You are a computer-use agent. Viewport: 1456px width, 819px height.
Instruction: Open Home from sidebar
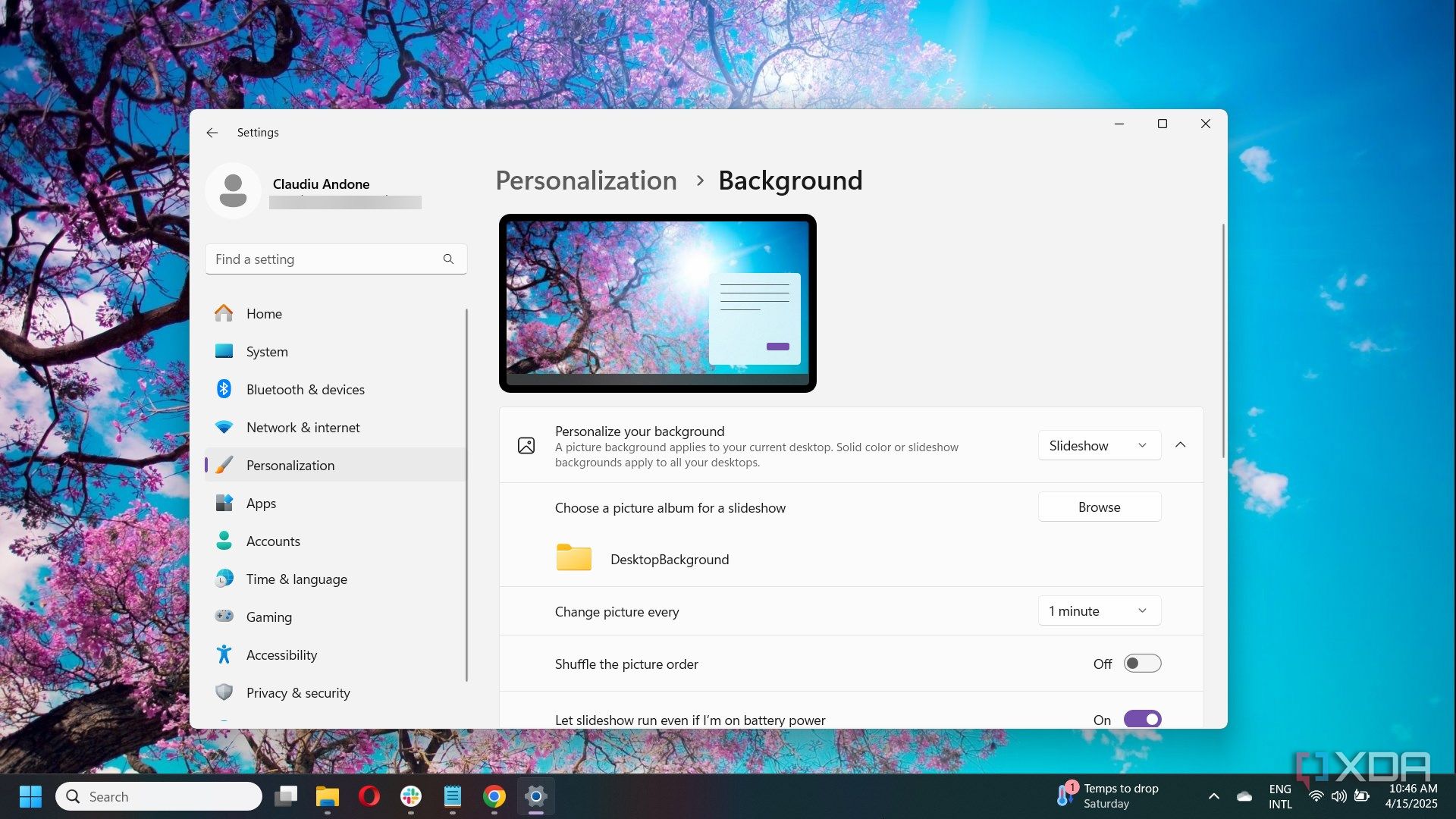coord(335,314)
